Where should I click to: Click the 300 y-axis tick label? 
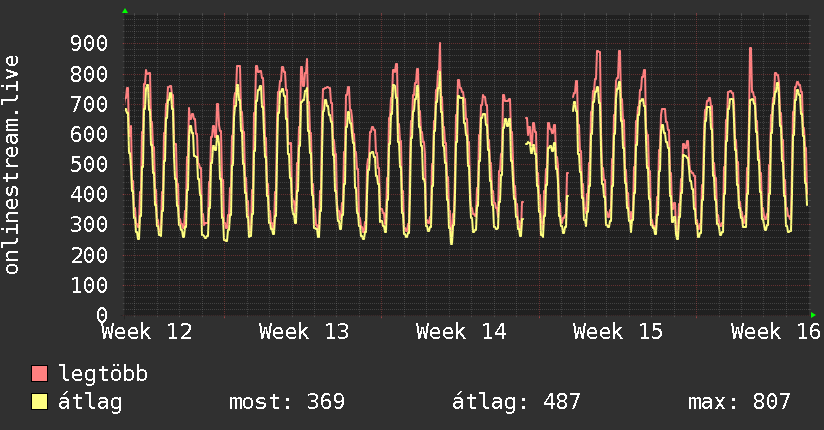pyautogui.click(x=89, y=225)
